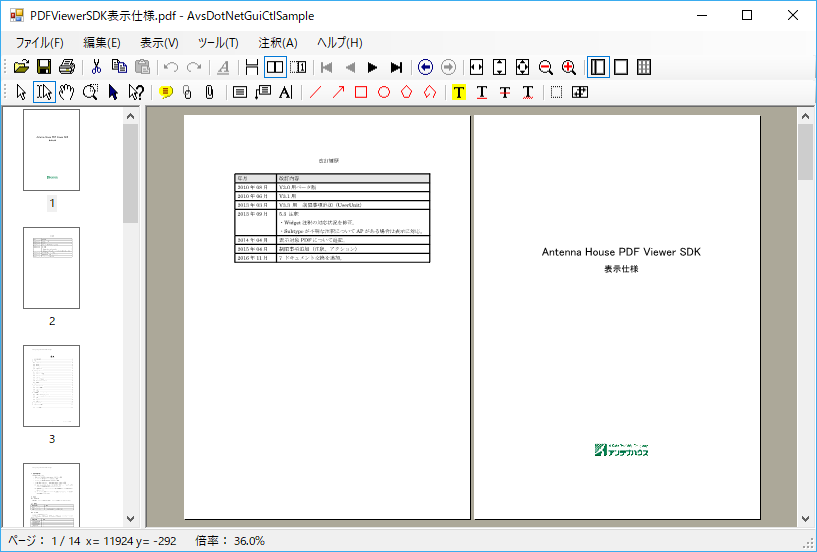Viewport: 817px width, 552px height.
Task: Choose the red Rectangle annotation tool
Action: click(x=361, y=92)
